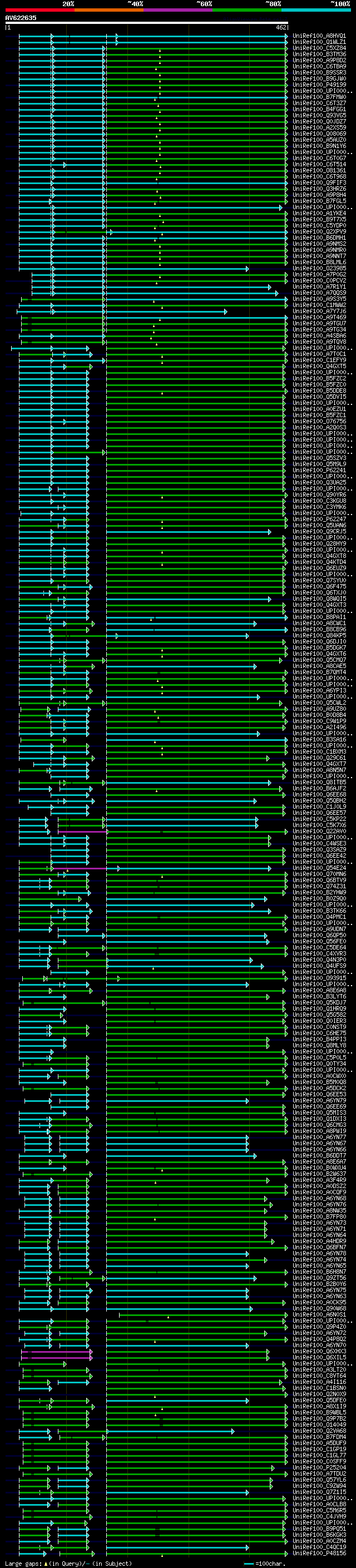Click the orange ~40% identity legend bar
Image resolution: width=356 pixels, height=1568 pixels.
pyautogui.click(x=109, y=10)
